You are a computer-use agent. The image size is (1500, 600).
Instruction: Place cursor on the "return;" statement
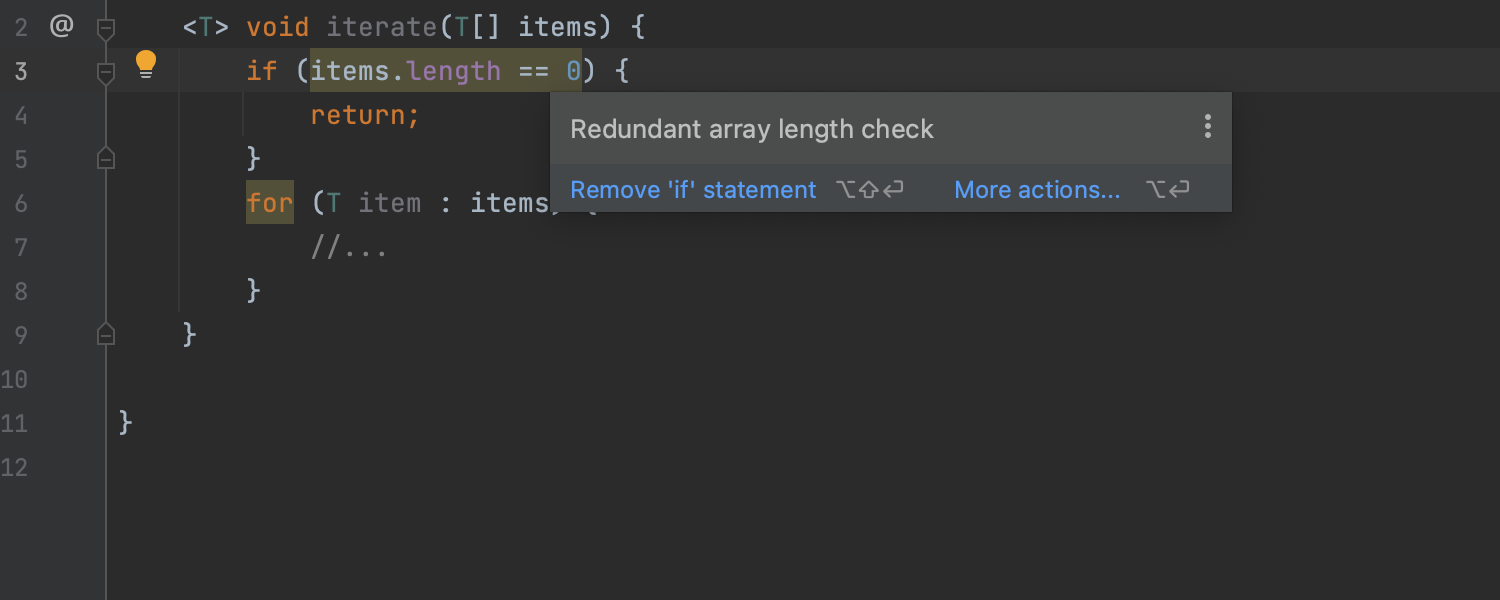point(365,115)
